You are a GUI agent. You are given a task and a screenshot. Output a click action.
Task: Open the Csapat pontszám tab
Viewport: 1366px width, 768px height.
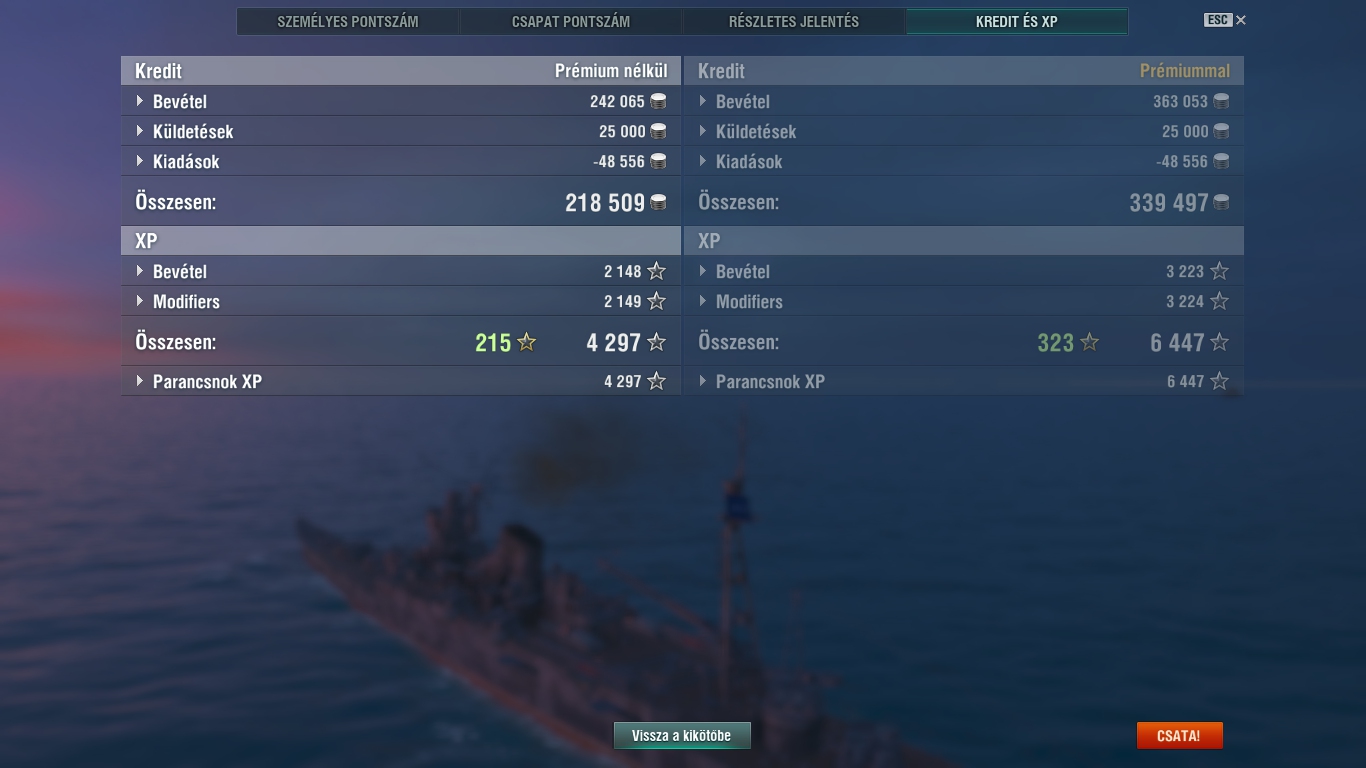pos(571,21)
